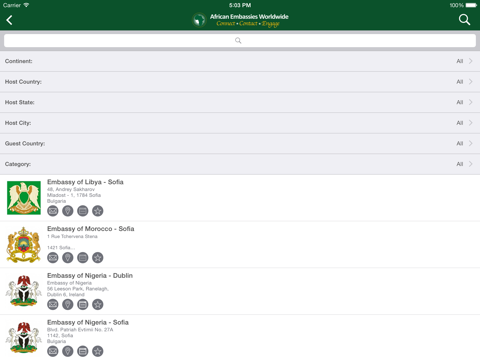
Task: Open details card for Nigeria - Sofia embassy
Action: click(x=83, y=351)
